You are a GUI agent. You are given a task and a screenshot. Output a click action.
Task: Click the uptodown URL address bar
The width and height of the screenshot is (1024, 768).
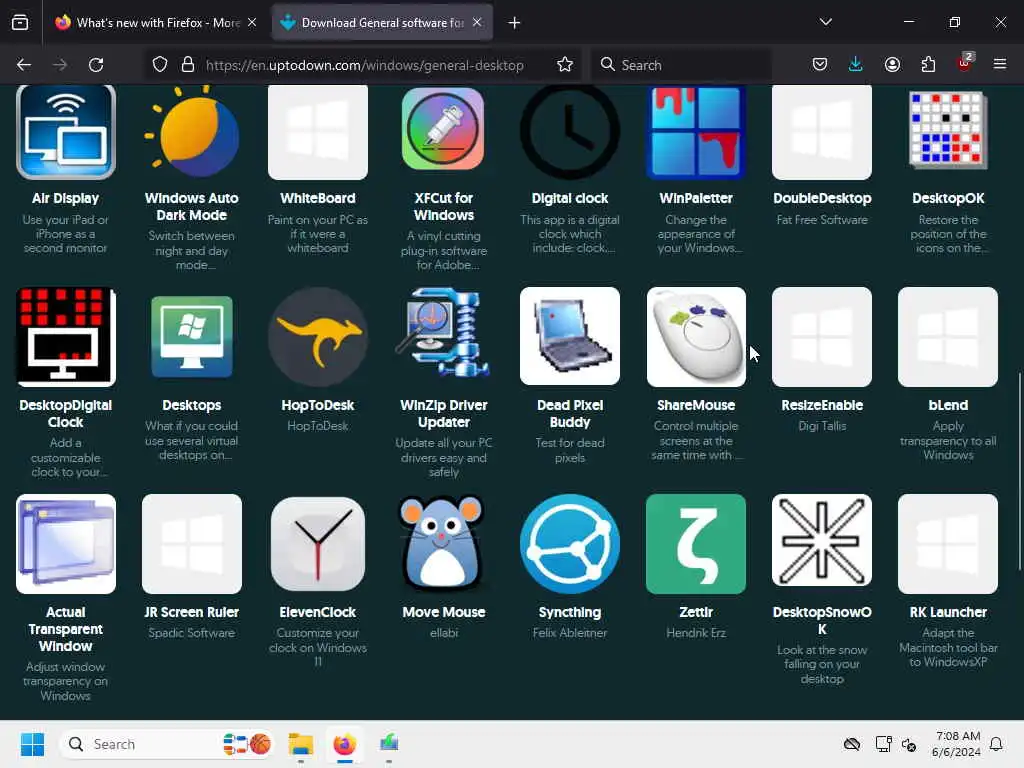(x=364, y=65)
